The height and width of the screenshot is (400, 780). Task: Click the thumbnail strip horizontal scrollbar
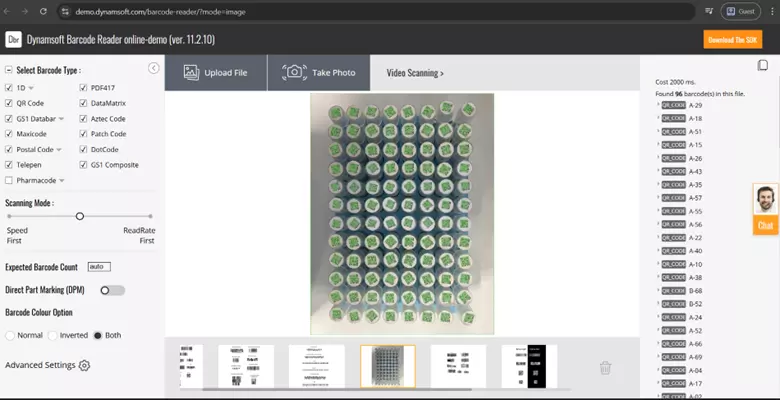(x=337, y=390)
